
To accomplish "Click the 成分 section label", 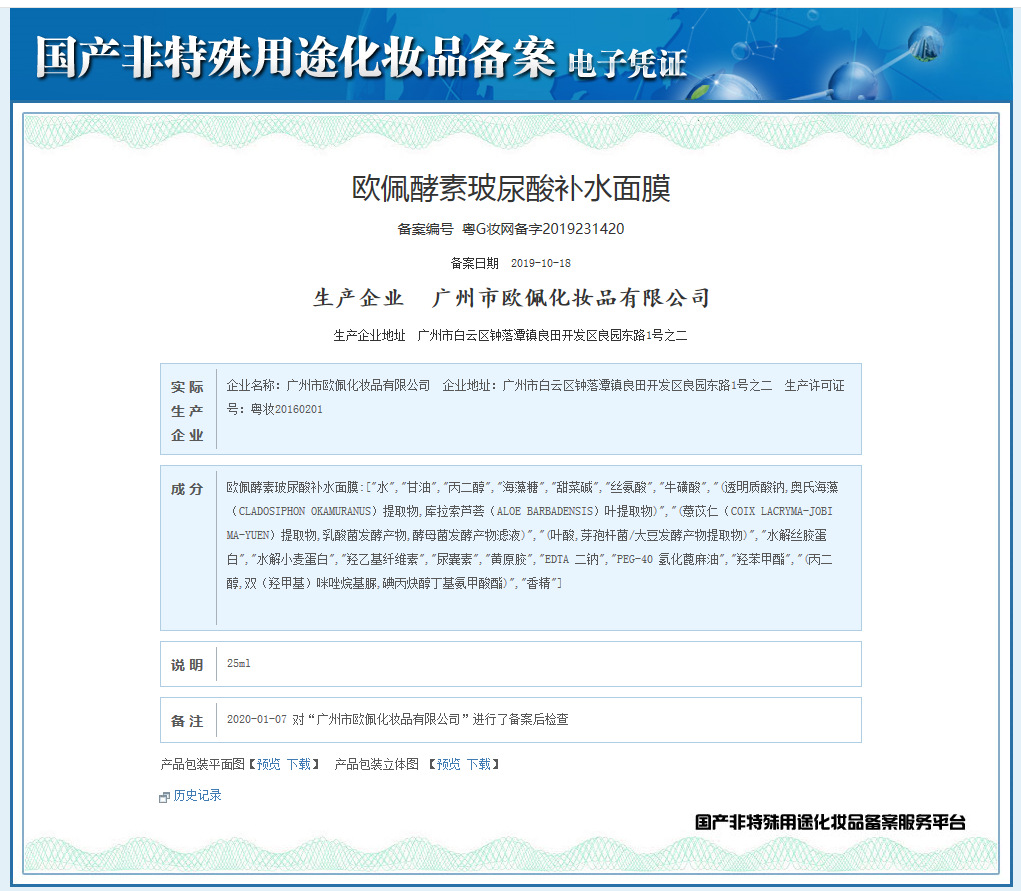I will click(x=187, y=489).
